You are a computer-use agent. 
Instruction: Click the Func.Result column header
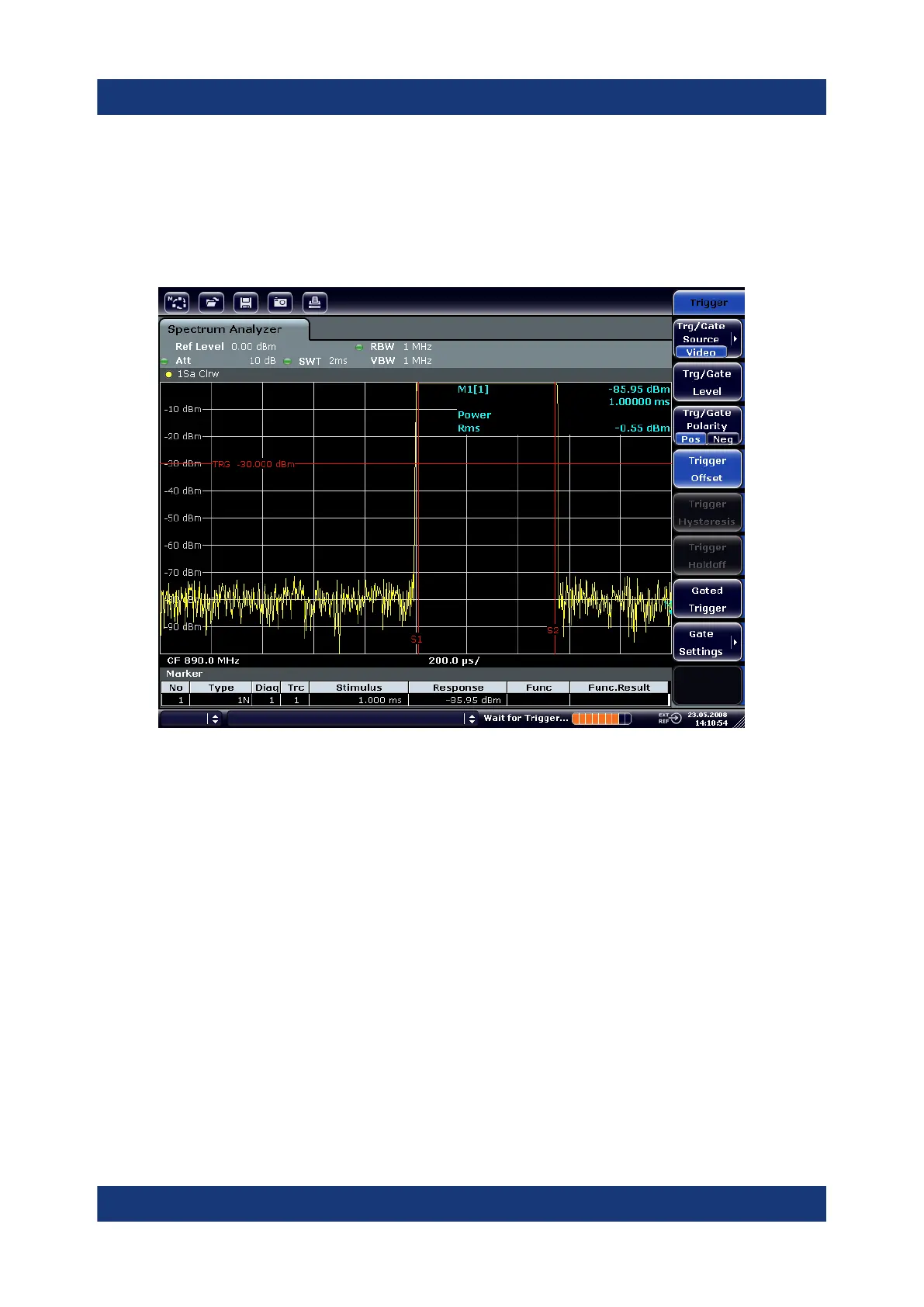click(x=618, y=688)
